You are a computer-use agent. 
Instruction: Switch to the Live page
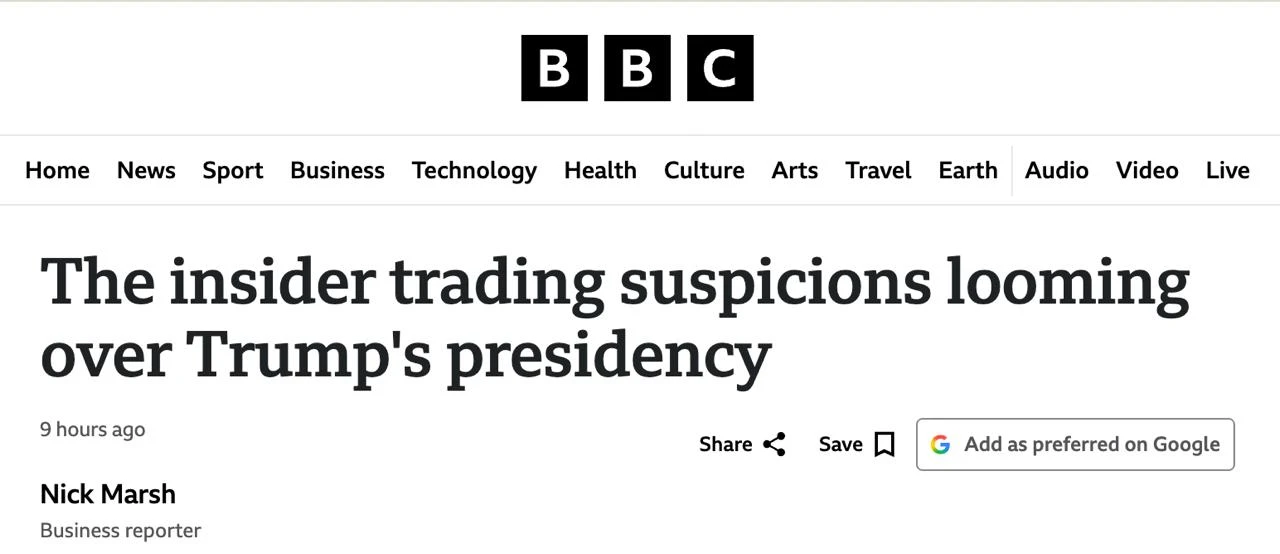[x=1227, y=170]
